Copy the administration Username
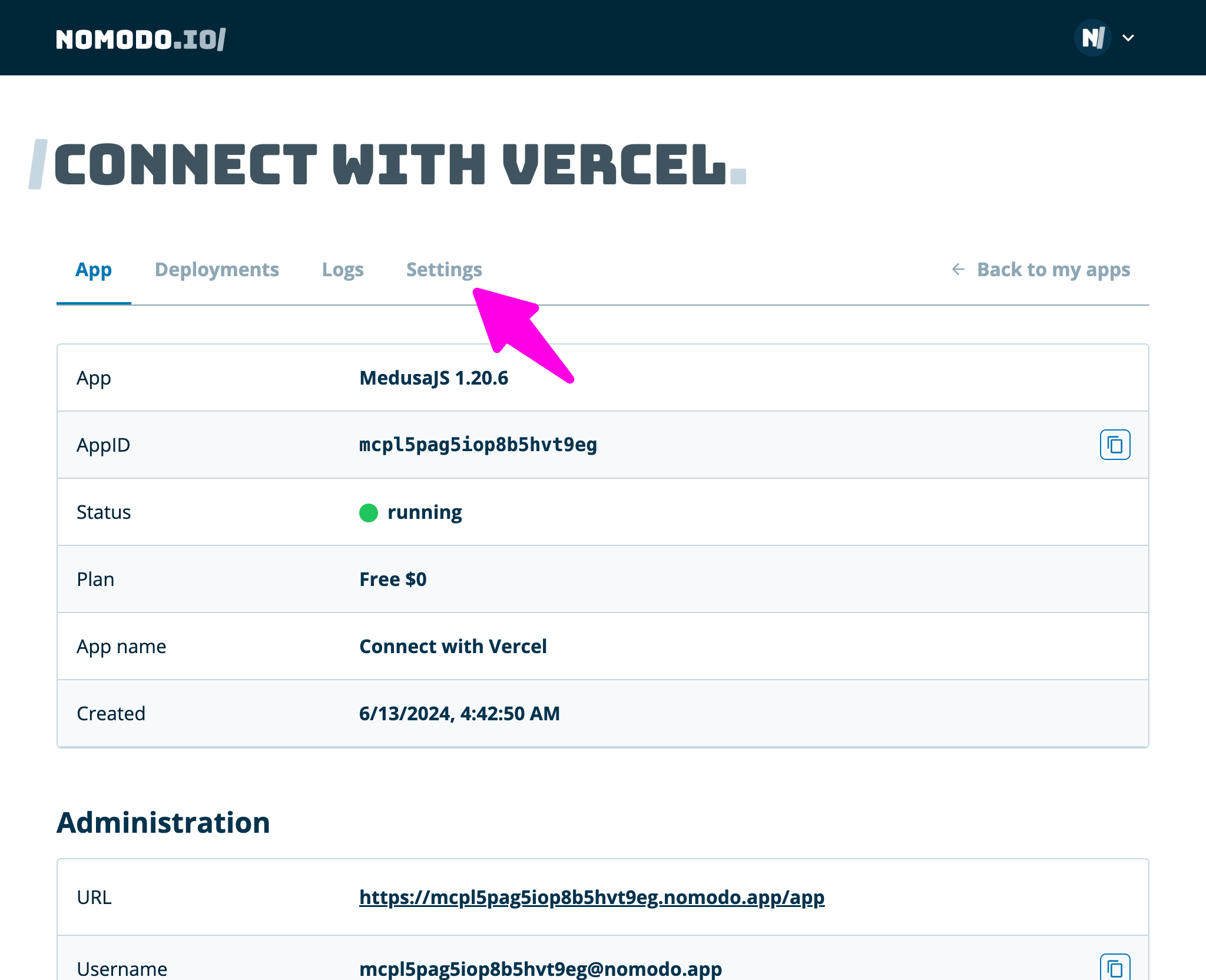 [1115, 967]
